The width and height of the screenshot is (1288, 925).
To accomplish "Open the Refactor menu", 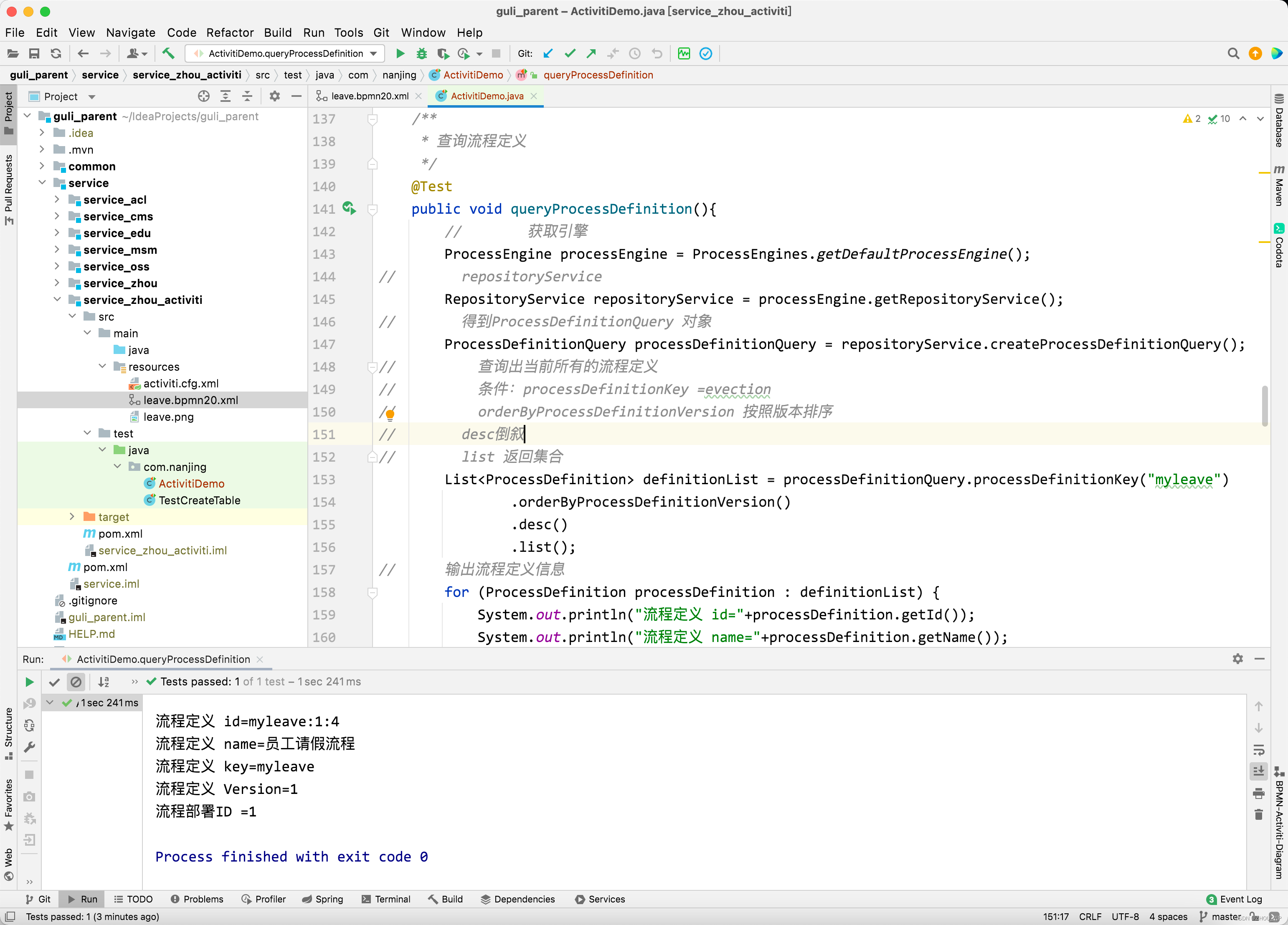I will point(229,32).
